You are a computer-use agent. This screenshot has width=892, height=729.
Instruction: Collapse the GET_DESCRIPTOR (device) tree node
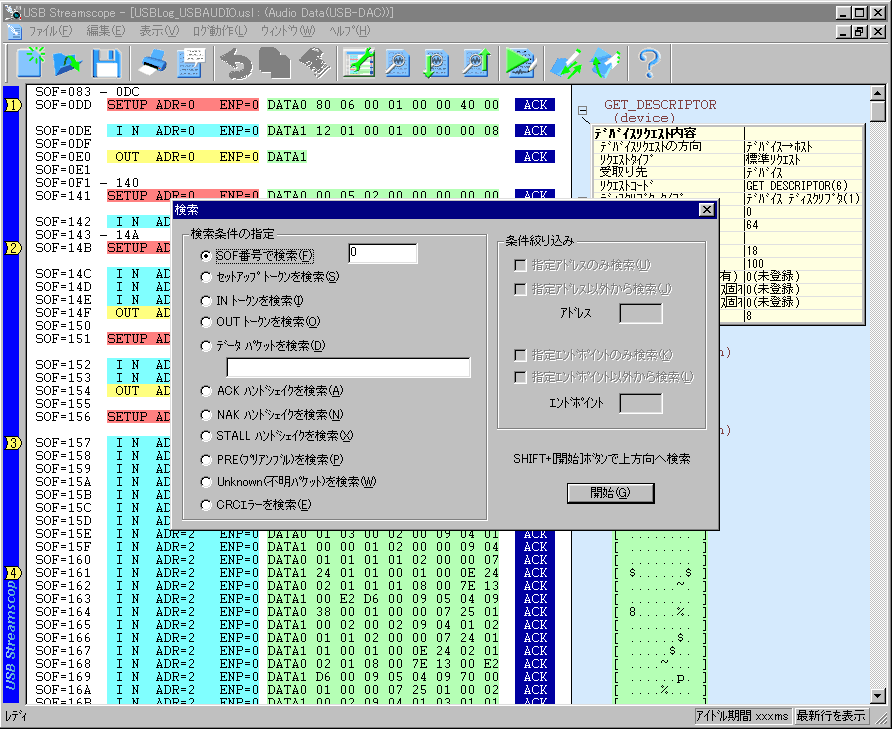click(583, 110)
